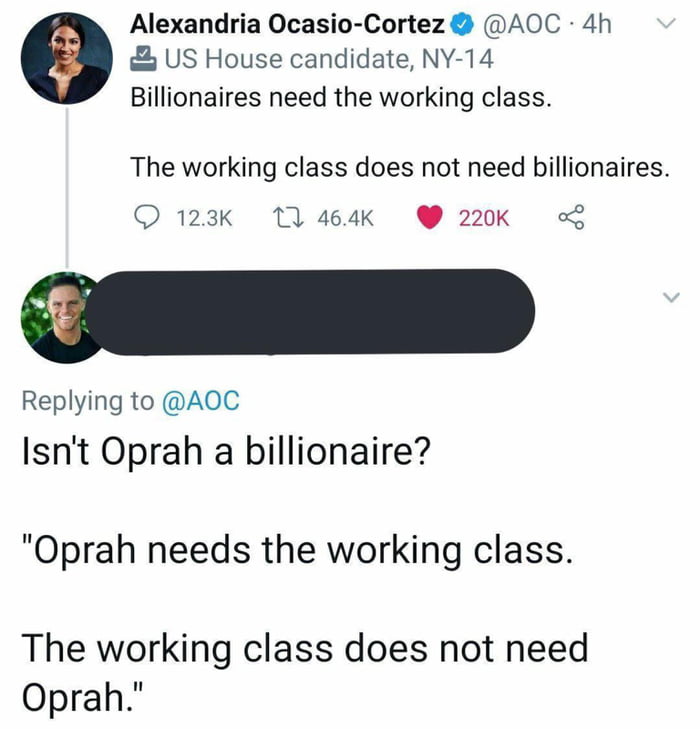
Task: Click the 46.4K retweets count
Action: (345, 217)
